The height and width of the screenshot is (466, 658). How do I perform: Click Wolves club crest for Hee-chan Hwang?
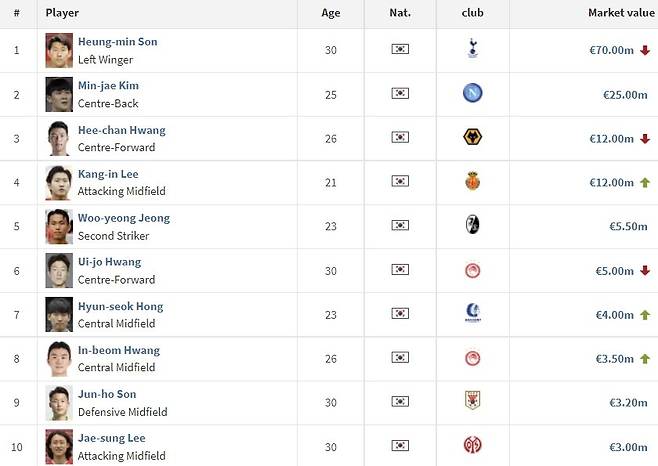coord(473,137)
